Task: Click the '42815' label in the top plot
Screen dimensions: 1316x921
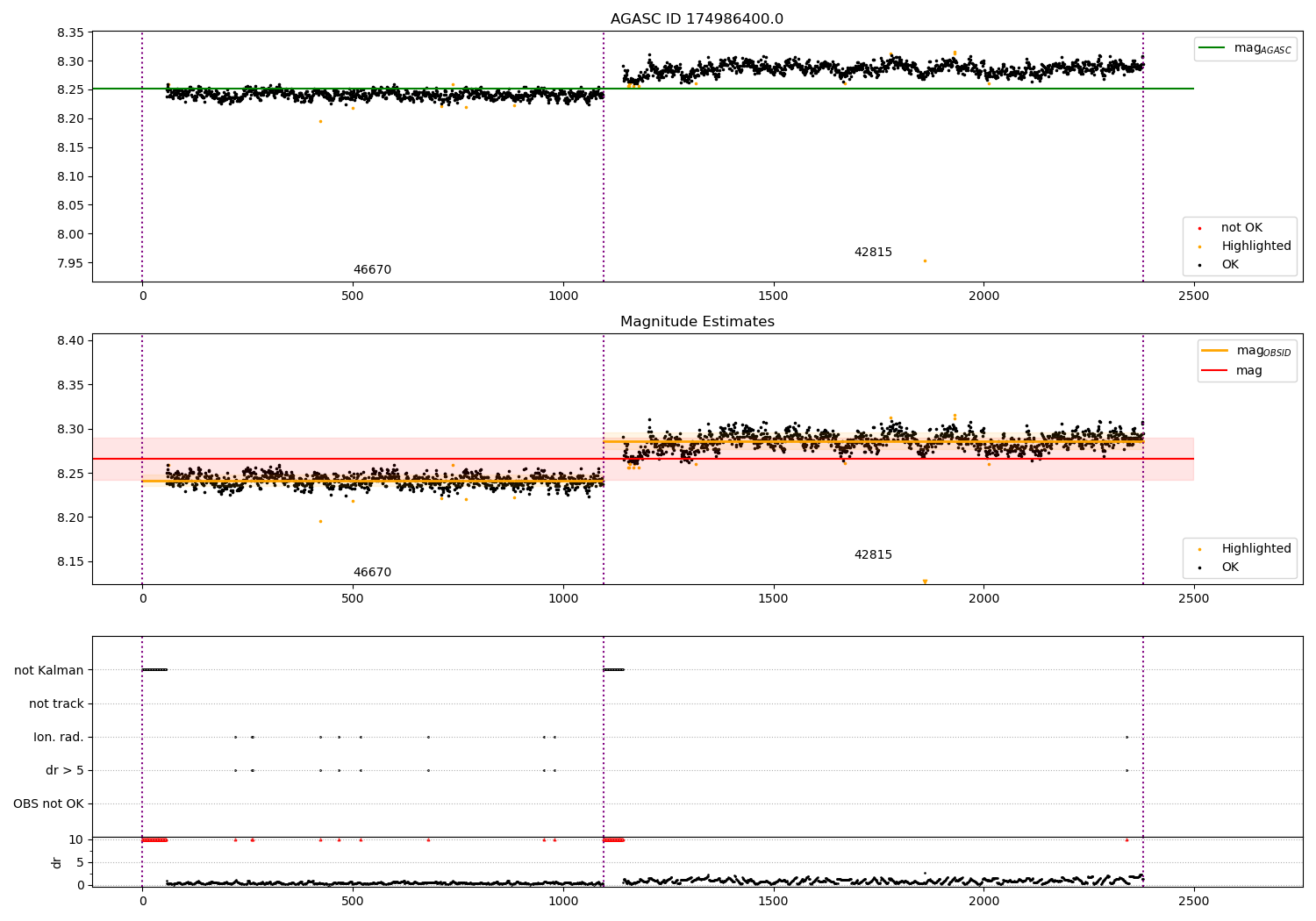Action: click(873, 253)
